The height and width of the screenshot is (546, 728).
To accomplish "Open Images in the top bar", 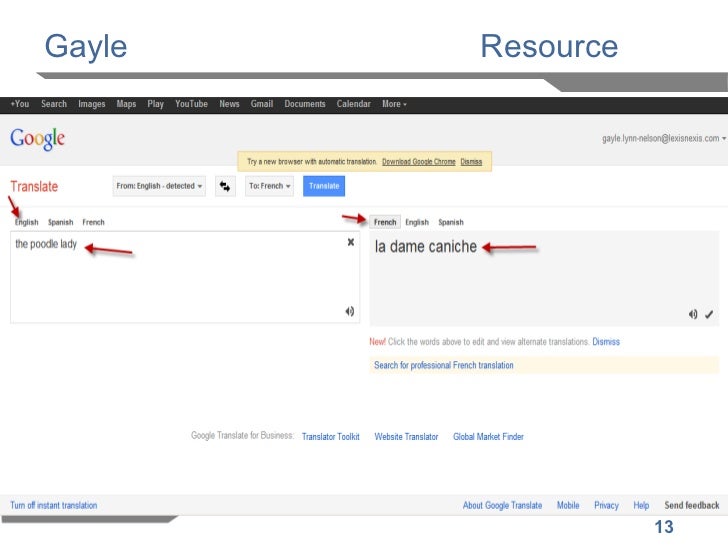I will pos(91,104).
